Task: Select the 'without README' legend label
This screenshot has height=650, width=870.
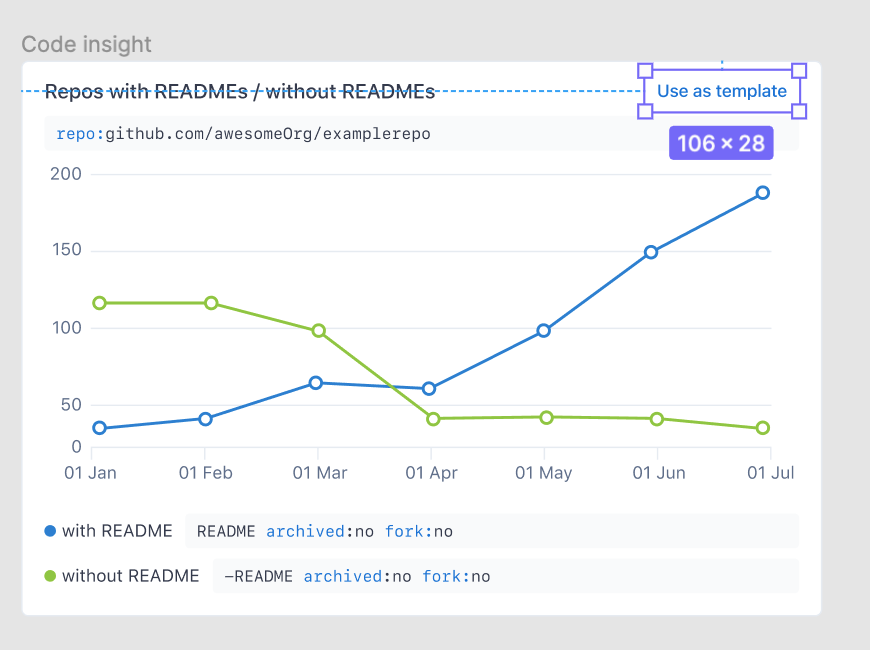Action: (x=130, y=576)
